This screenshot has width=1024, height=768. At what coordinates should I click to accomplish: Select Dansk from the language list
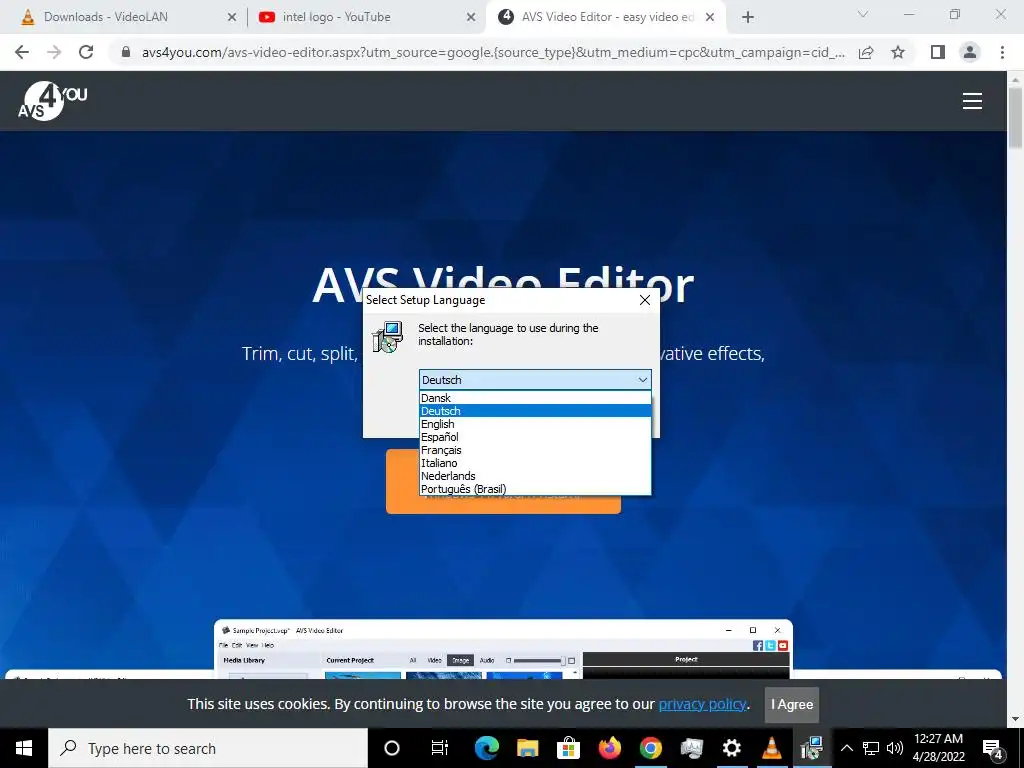point(535,398)
